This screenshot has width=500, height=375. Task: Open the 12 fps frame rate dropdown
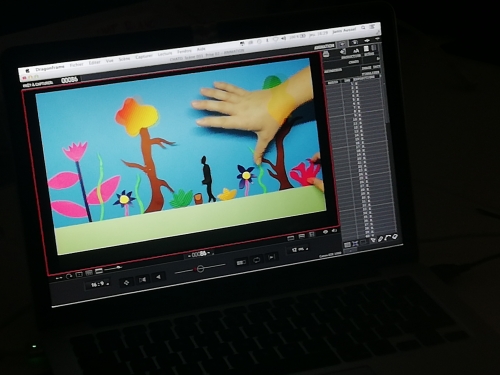pos(299,249)
